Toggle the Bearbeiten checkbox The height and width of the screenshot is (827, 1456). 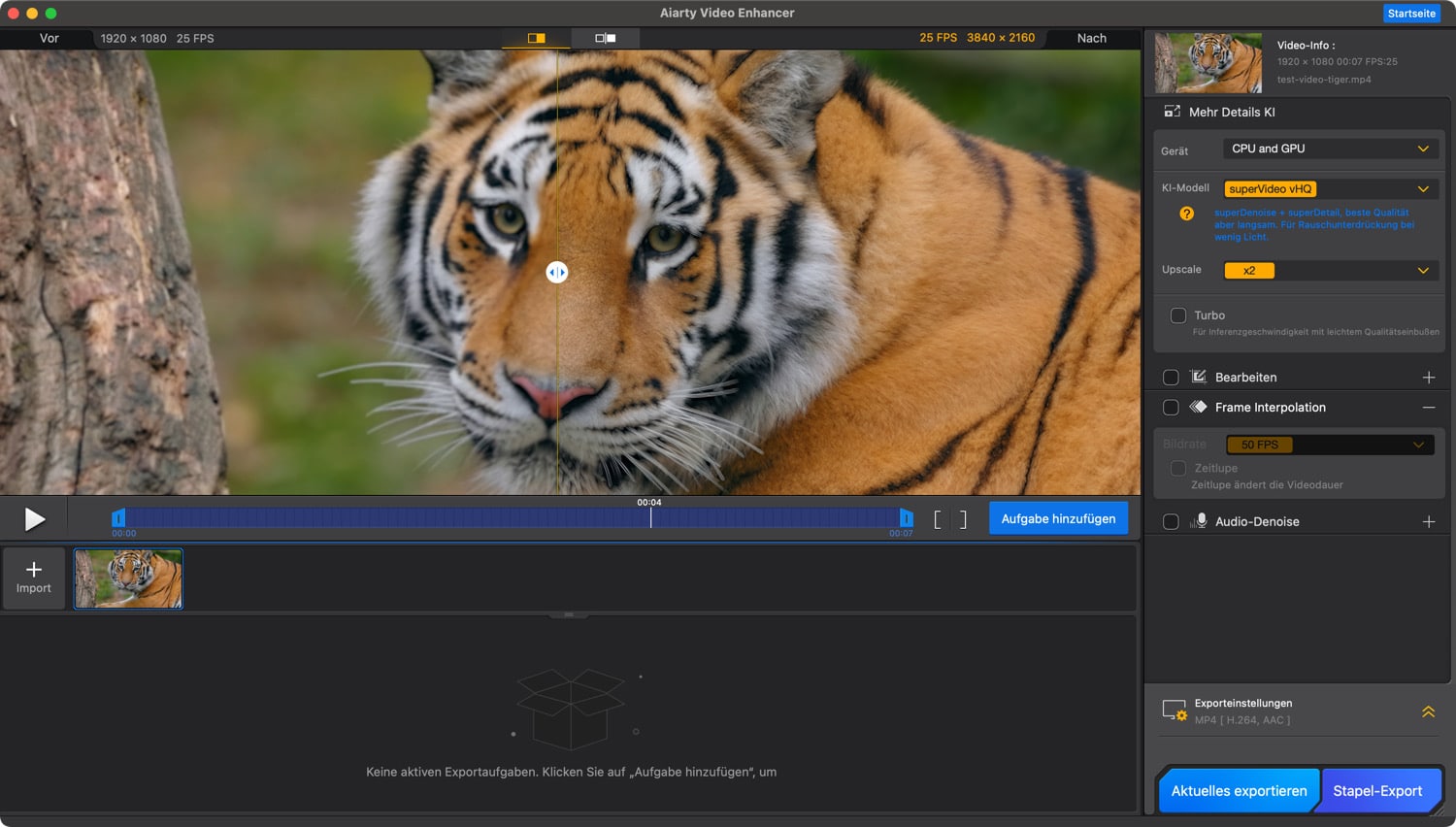click(1171, 378)
